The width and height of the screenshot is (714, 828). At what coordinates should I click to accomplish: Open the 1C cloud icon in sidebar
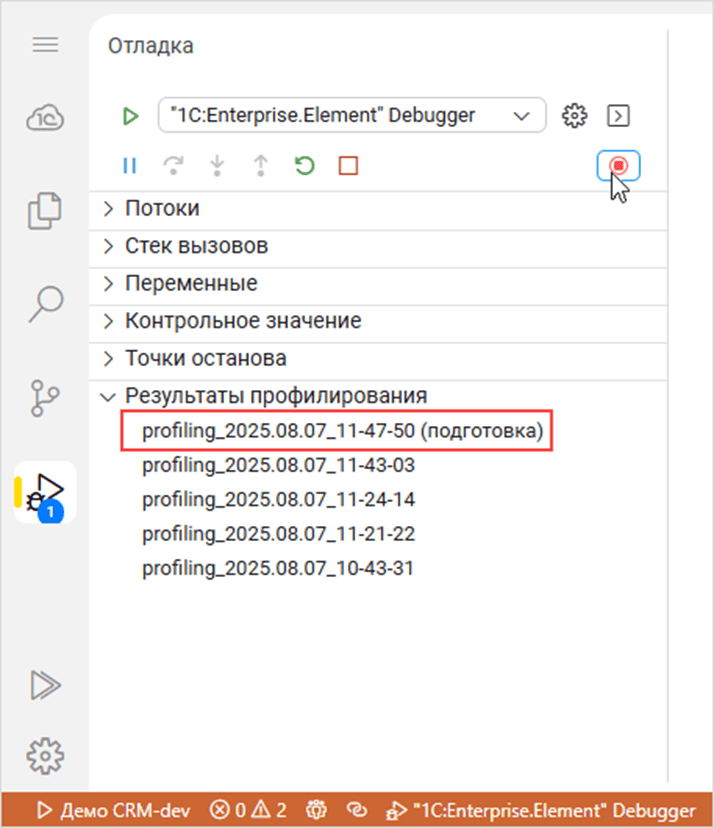(45, 119)
